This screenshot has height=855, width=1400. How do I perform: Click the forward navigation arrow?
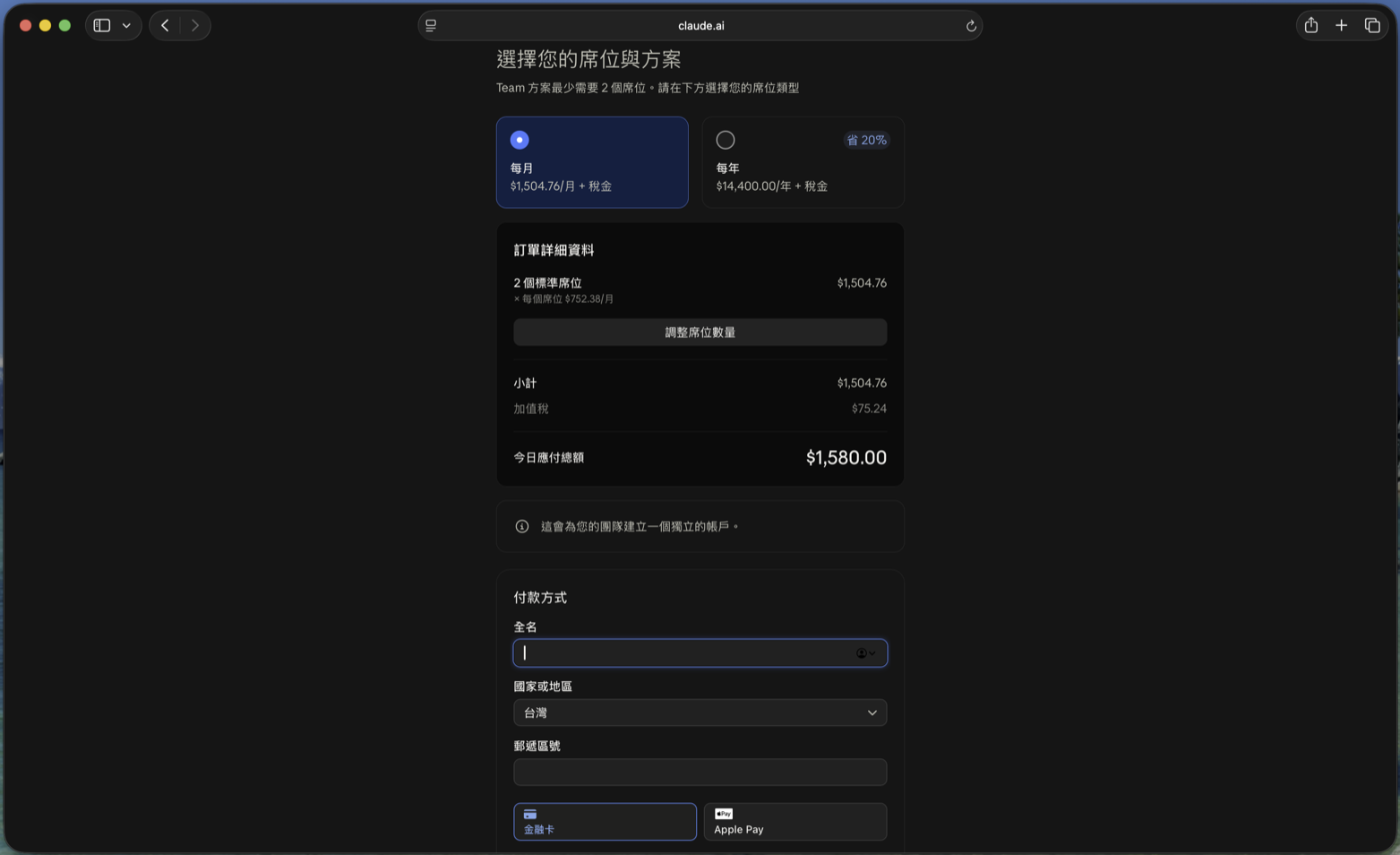click(194, 25)
